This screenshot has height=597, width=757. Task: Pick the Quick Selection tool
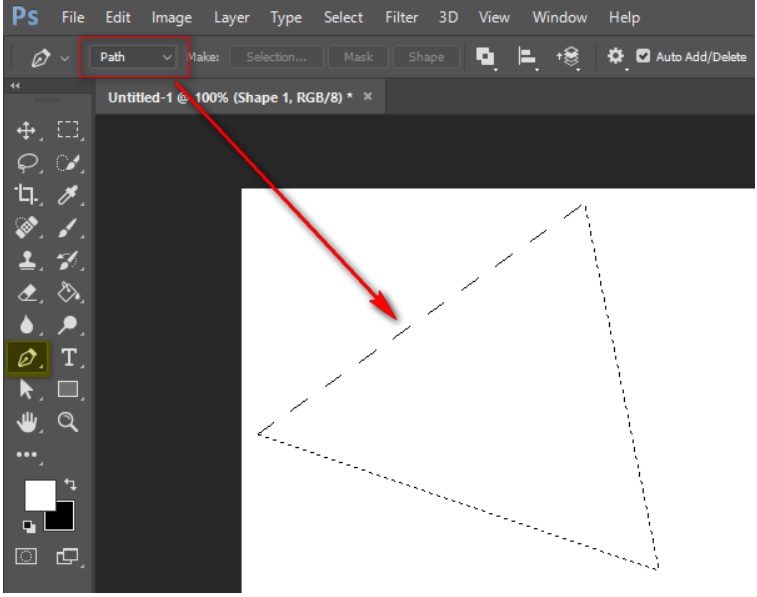click(x=68, y=163)
